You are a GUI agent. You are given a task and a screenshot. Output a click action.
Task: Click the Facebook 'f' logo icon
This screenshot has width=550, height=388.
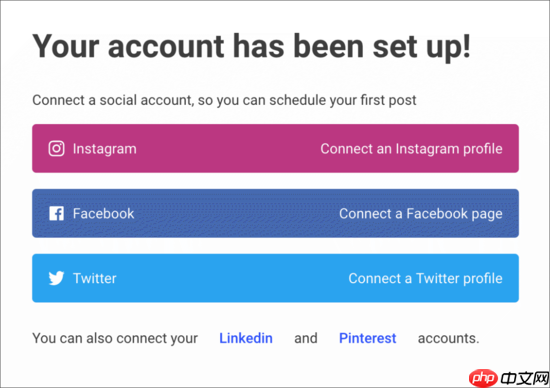(x=56, y=213)
